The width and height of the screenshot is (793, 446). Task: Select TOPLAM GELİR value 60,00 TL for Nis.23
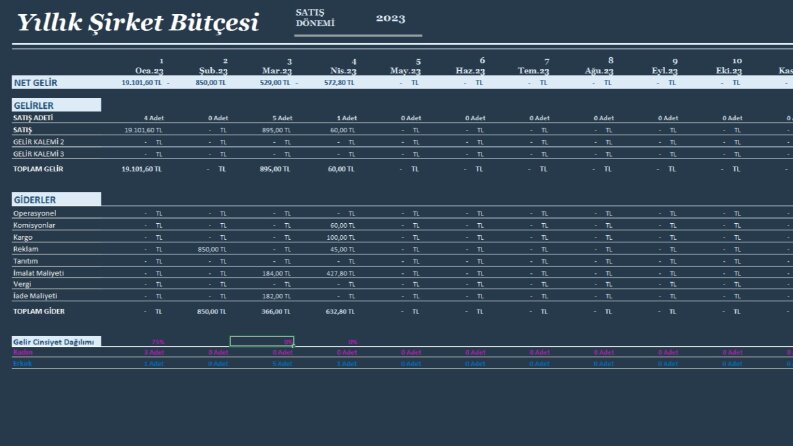tap(341, 169)
